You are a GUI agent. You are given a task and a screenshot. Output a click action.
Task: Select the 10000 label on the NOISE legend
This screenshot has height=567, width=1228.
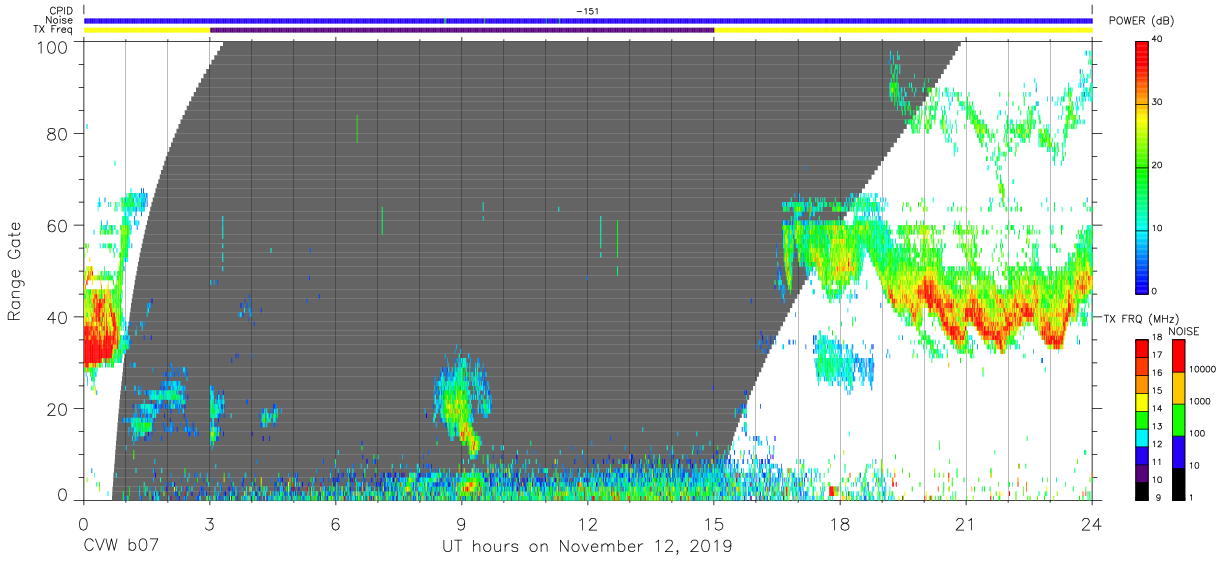tap(1202, 369)
